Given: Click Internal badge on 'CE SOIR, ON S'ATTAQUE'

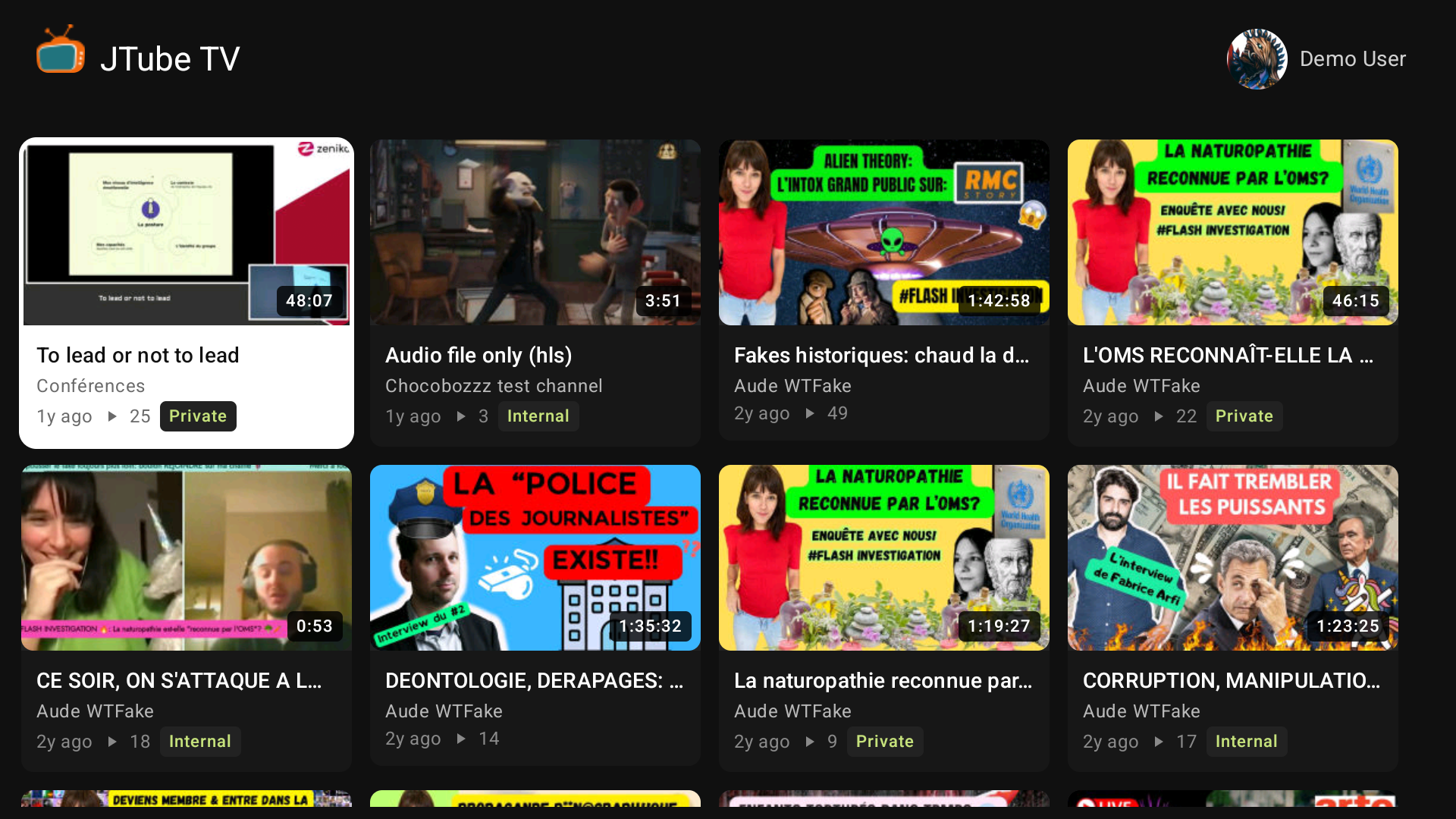Looking at the screenshot, I should click(200, 742).
